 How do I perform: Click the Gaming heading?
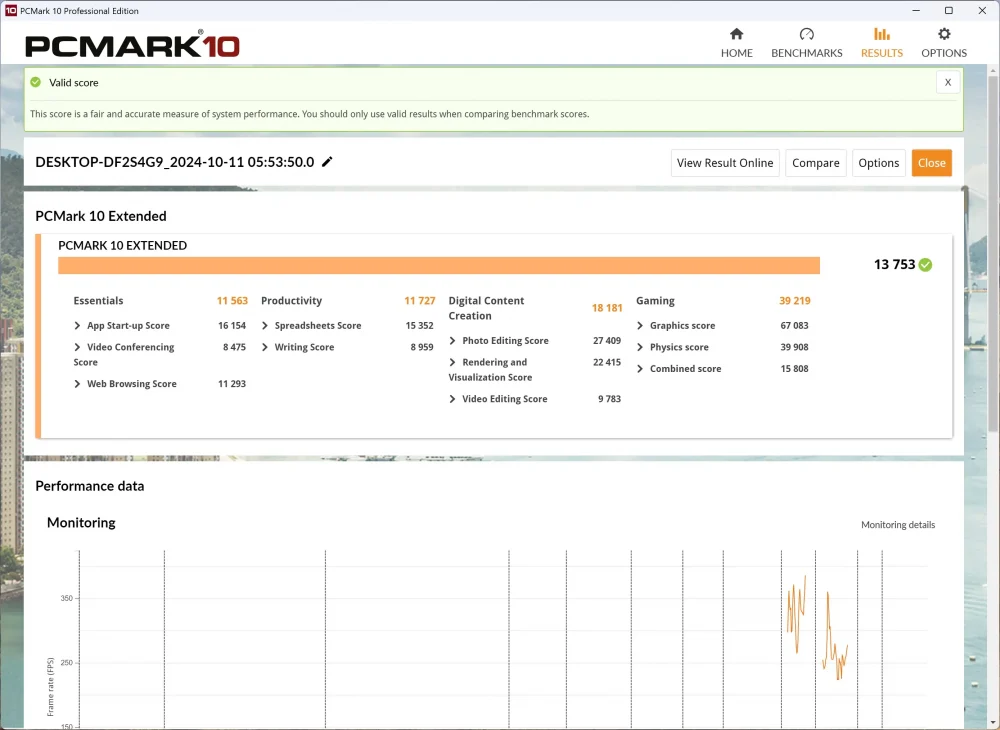click(x=655, y=301)
